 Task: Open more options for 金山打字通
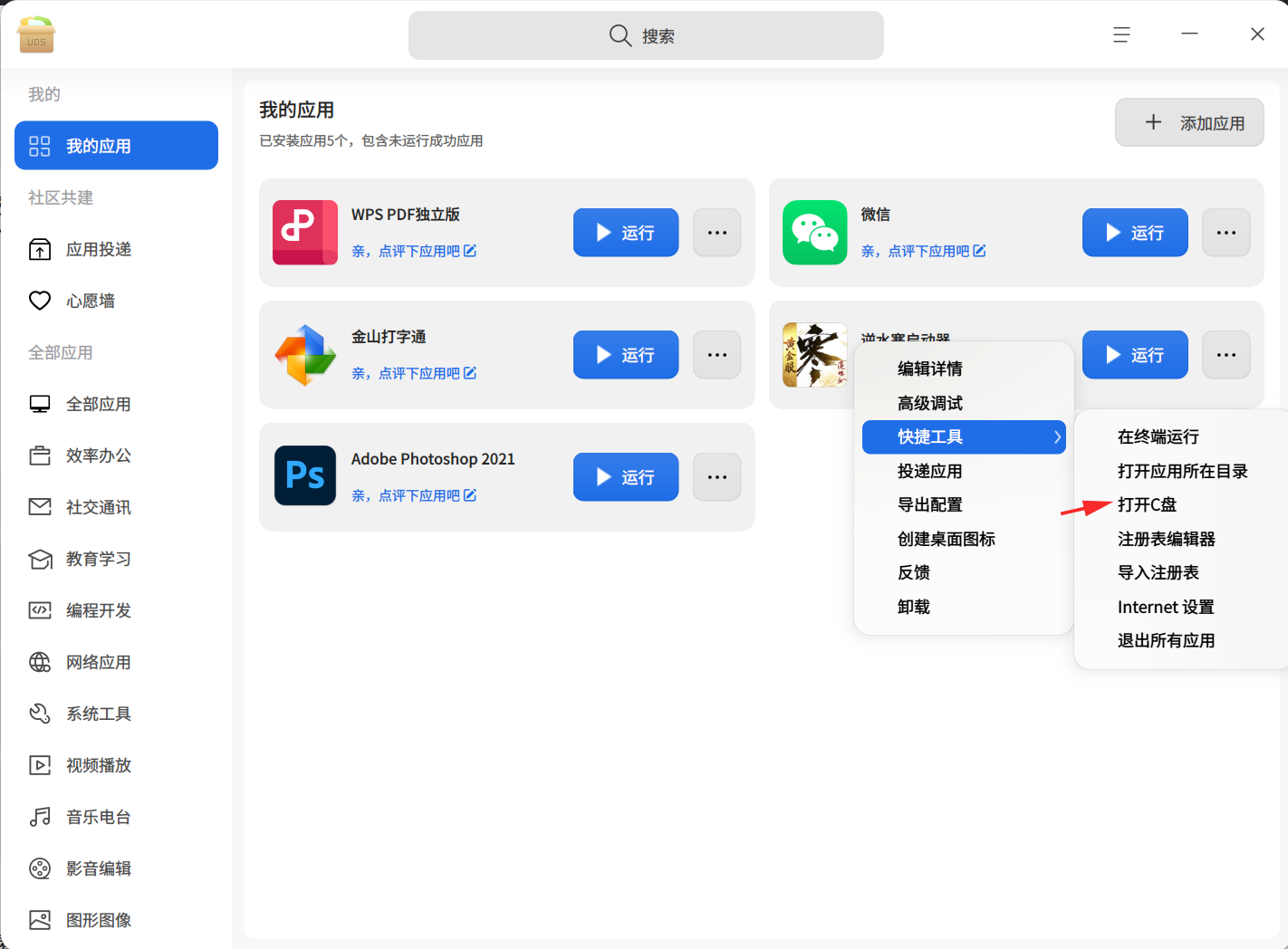click(x=717, y=355)
